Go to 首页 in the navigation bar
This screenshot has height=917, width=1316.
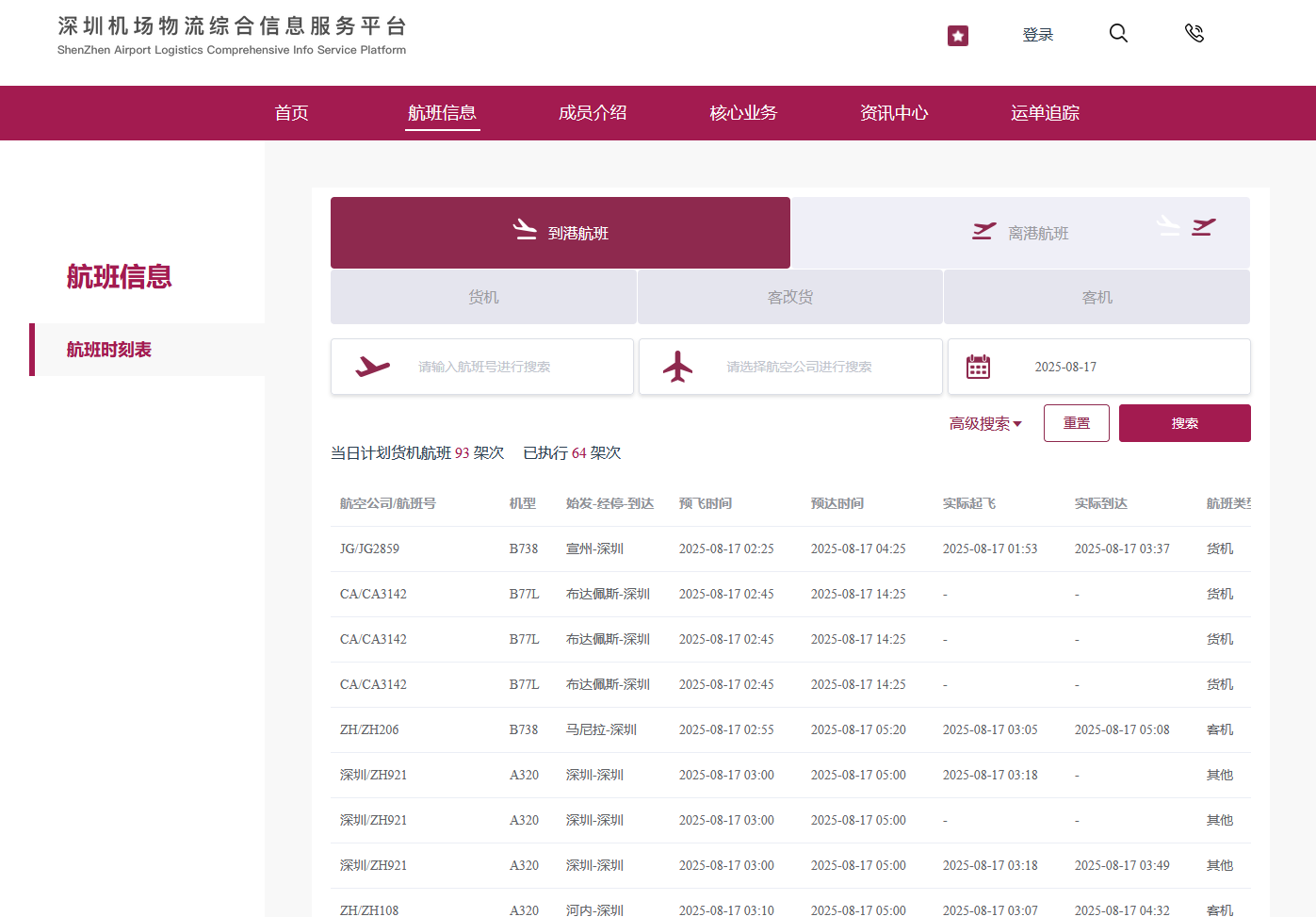pos(291,113)
